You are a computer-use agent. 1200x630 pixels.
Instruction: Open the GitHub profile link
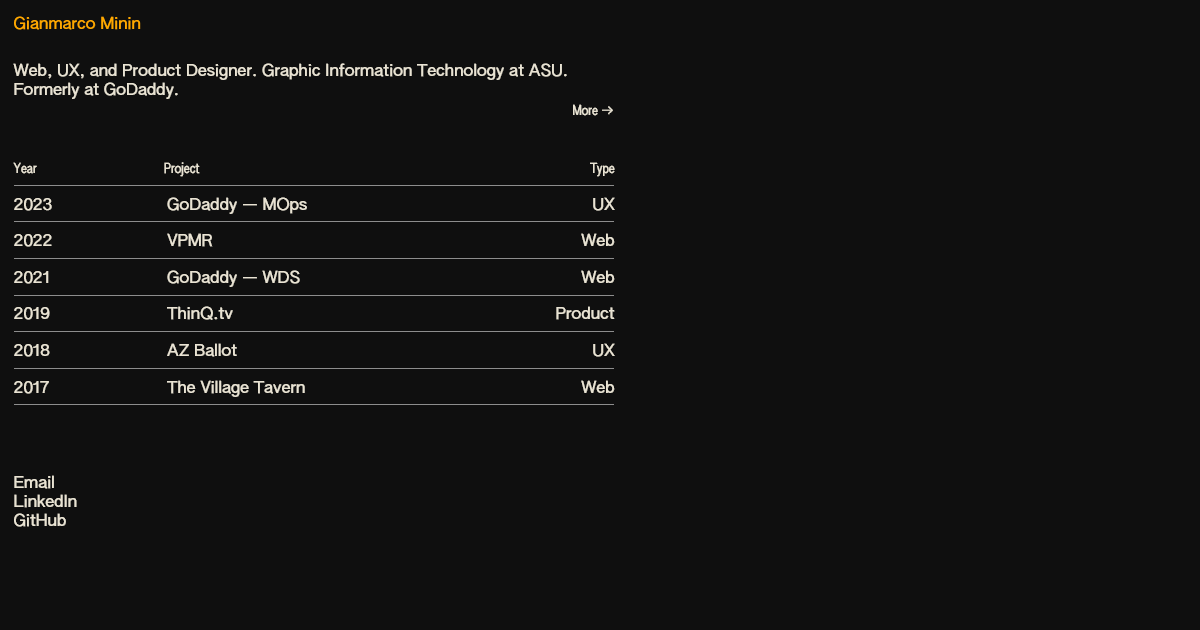(40, 520)
